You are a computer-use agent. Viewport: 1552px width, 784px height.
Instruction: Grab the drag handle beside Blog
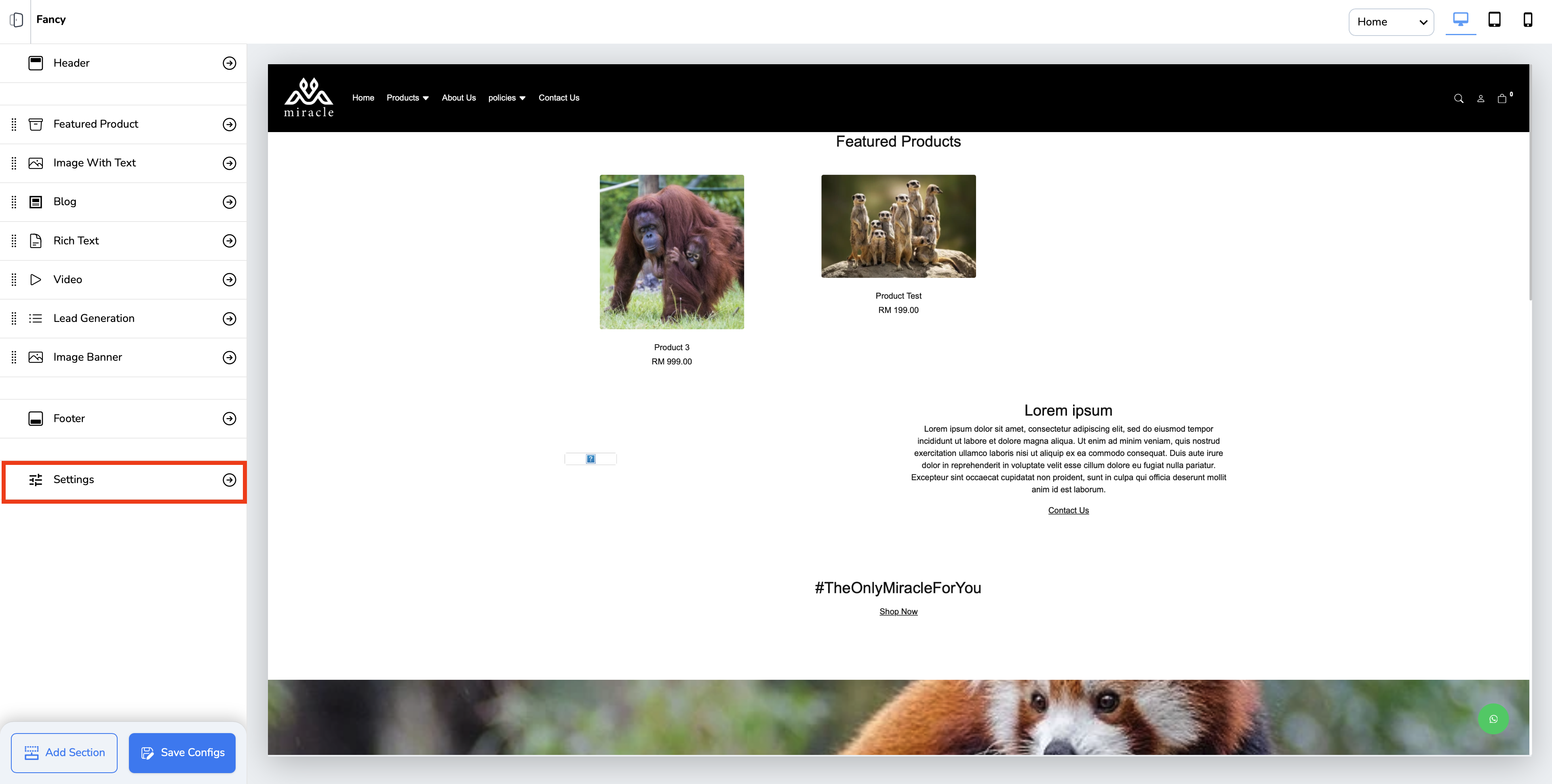click(14, 202)
